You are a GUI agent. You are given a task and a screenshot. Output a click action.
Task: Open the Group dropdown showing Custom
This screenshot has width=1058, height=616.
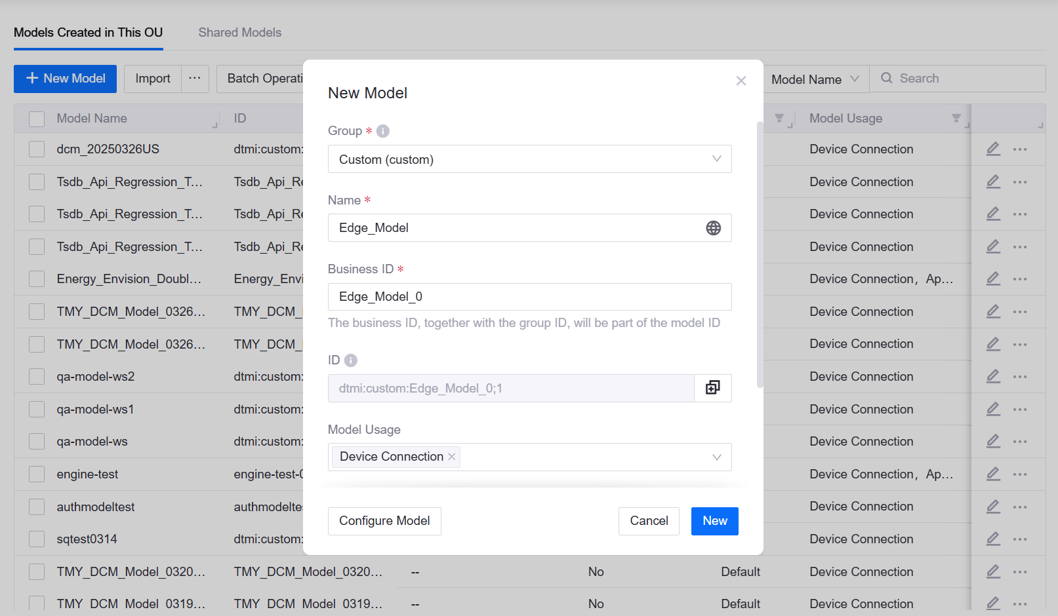tap(529, 159)
